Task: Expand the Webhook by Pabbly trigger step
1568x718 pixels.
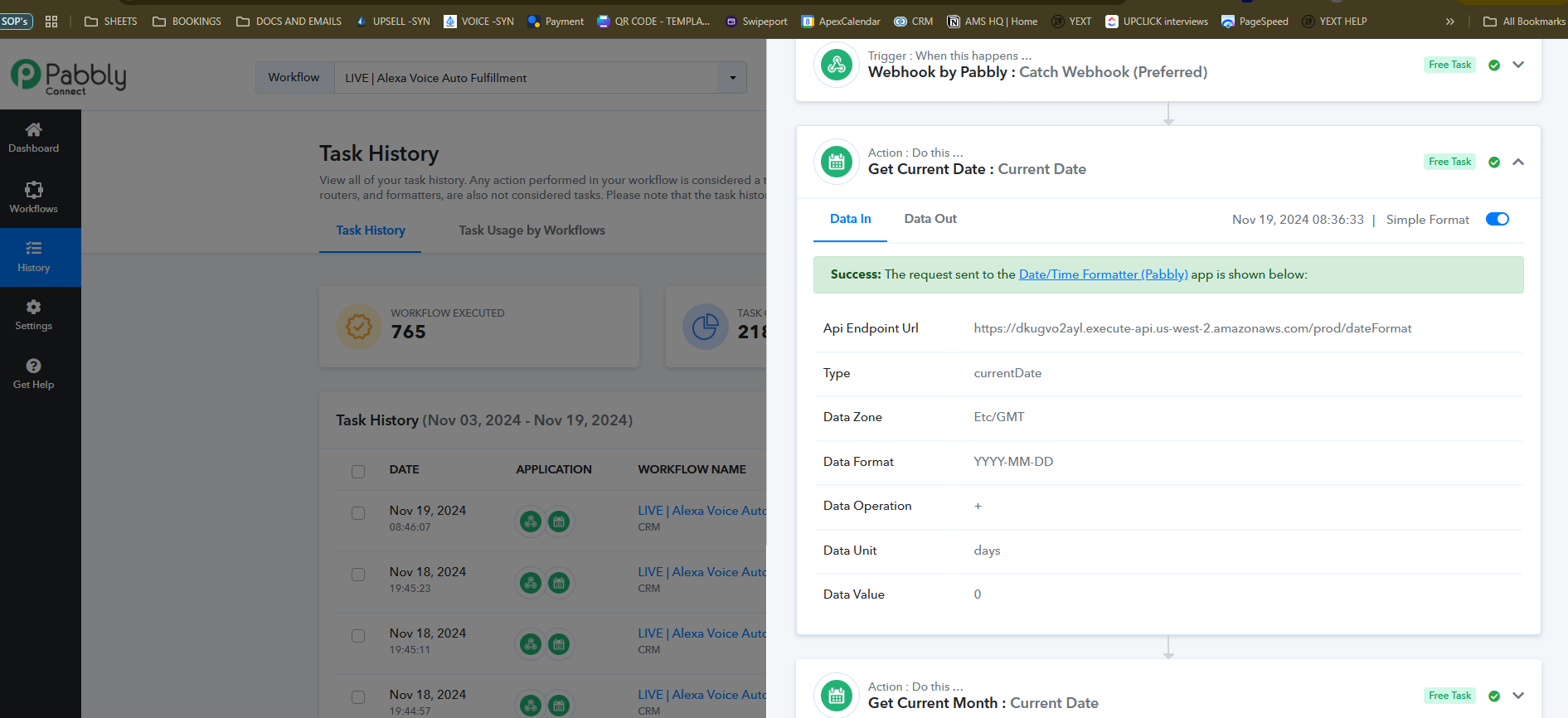Action: point(1518,65)
